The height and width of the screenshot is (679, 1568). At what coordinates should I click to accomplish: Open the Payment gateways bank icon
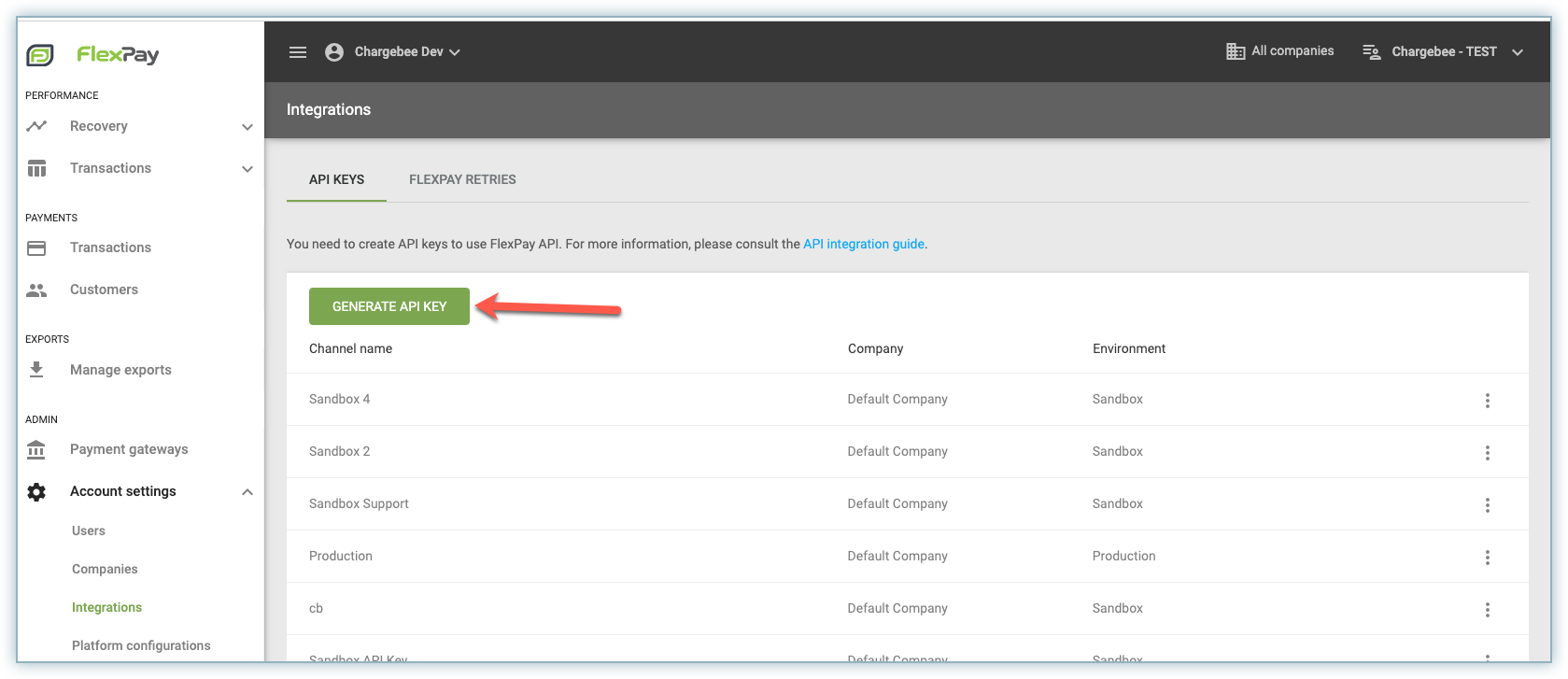(x=36, y=449)
